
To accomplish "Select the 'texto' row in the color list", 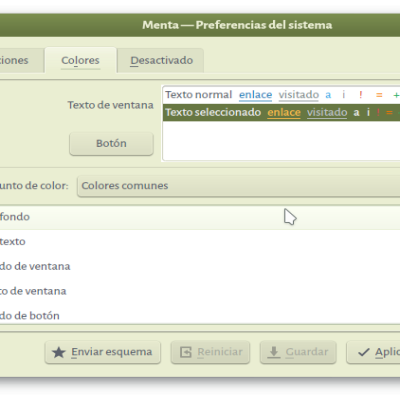I will point(200,242).
